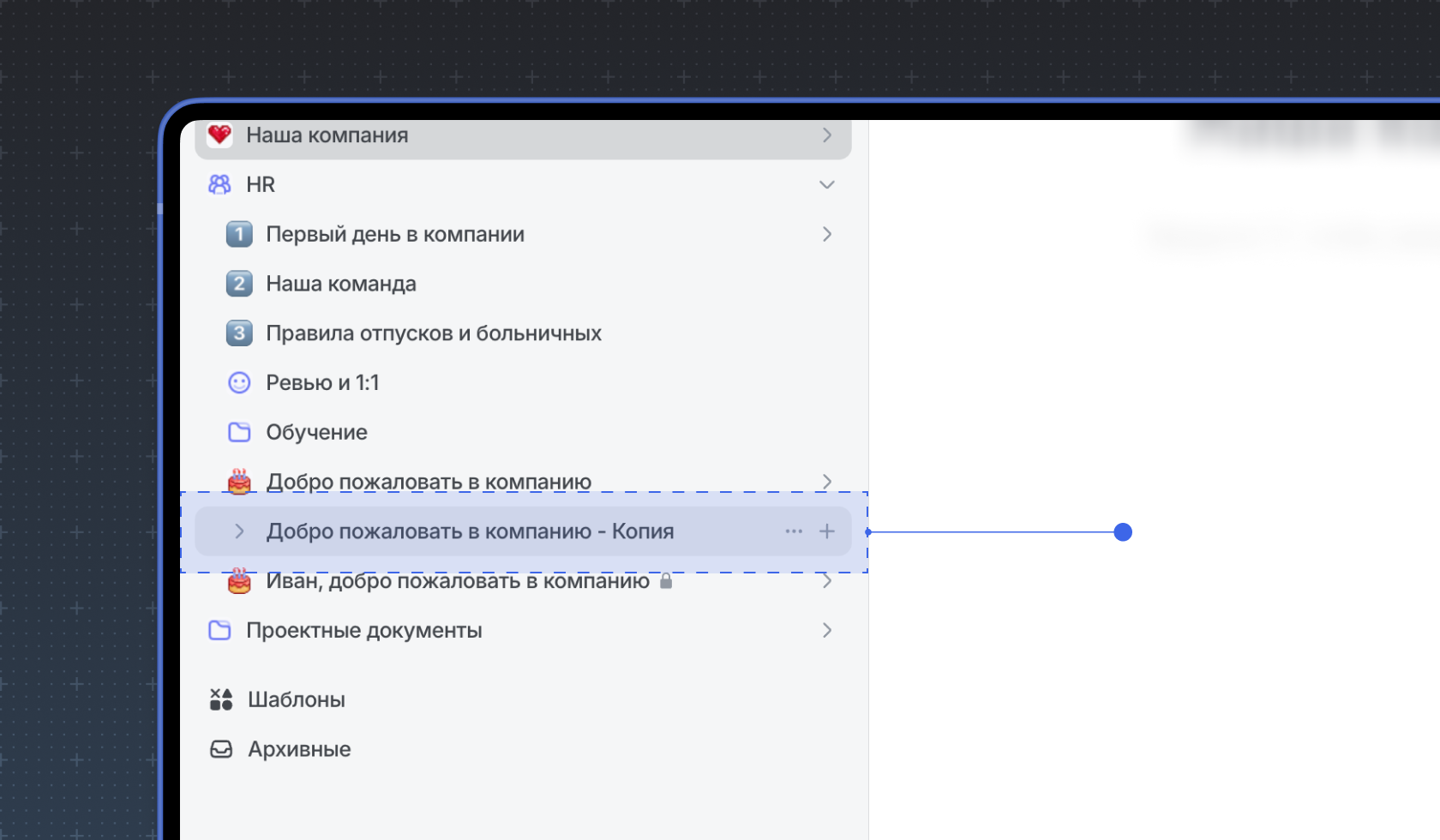The height and width of the screenshot is (840, 1440).
Task: Expand the Наша компания section arrow
Action: (x=827, y=135)
